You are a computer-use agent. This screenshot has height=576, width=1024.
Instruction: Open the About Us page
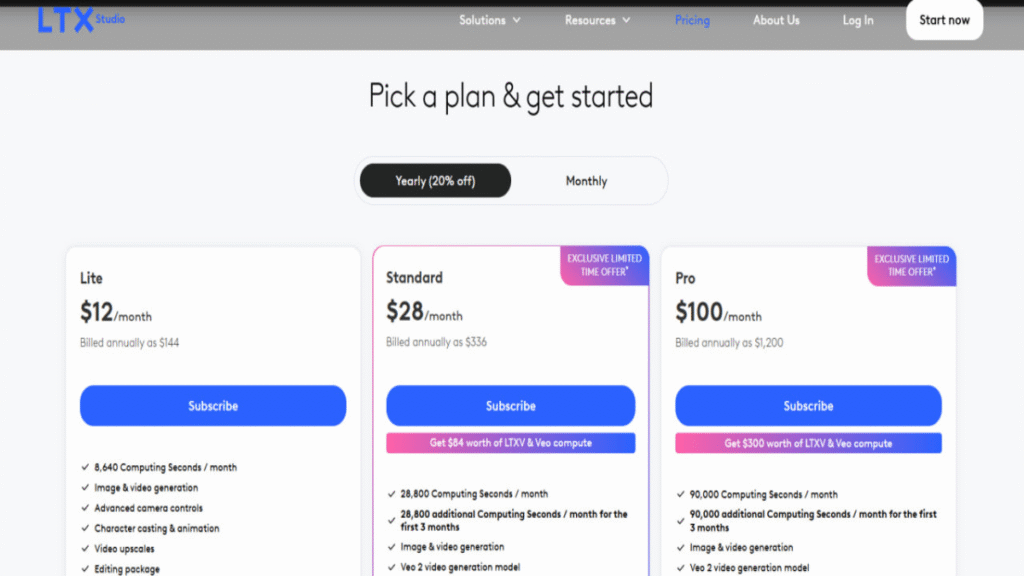pos(776,20)
